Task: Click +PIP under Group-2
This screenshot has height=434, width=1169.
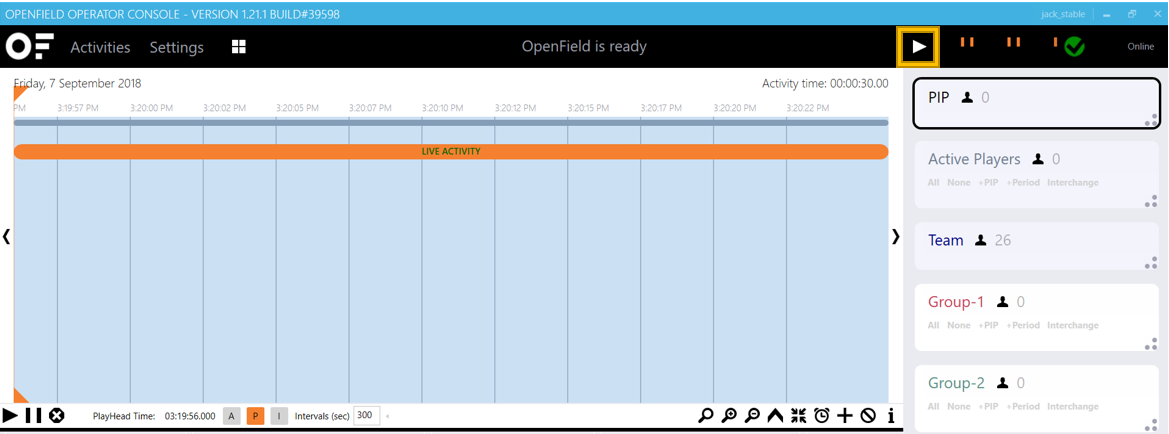Action: pyautogui.click(x=989, y=406)
